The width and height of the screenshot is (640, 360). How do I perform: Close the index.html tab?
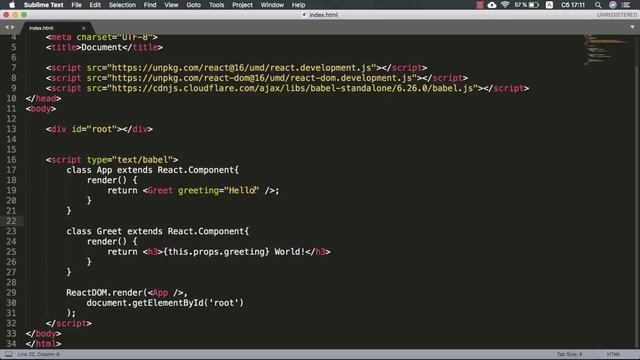(x=84, y=28)
